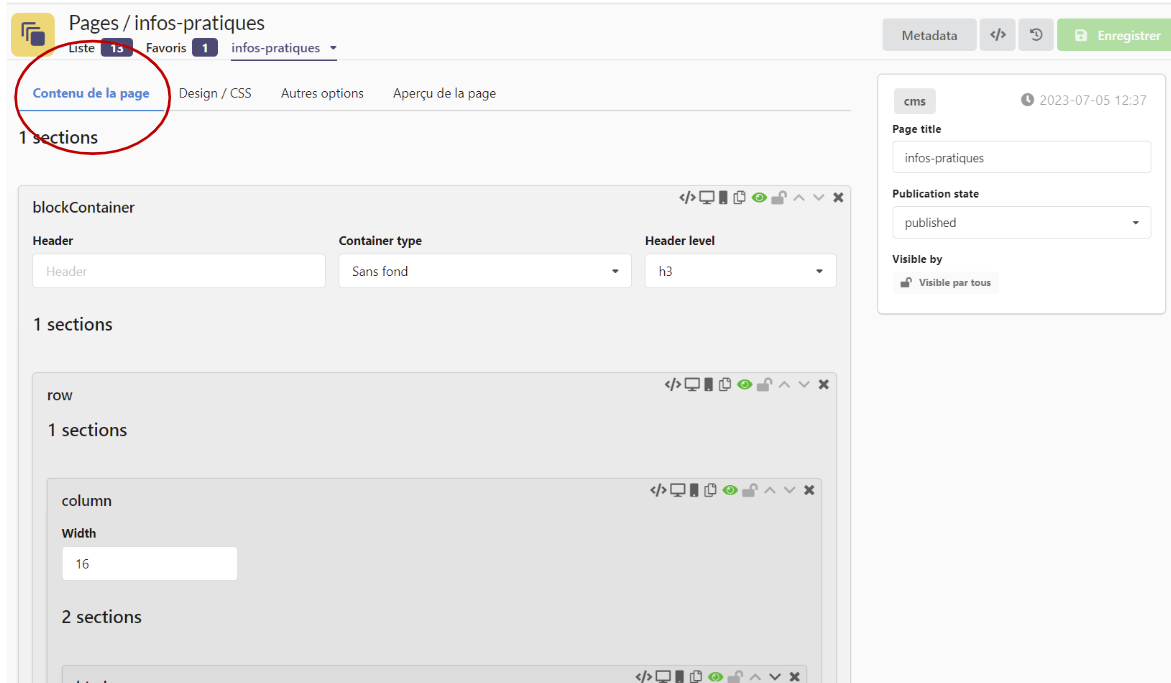
Task: Toggle visibility eye on blockContainer
Action: (x=759, y=198)
